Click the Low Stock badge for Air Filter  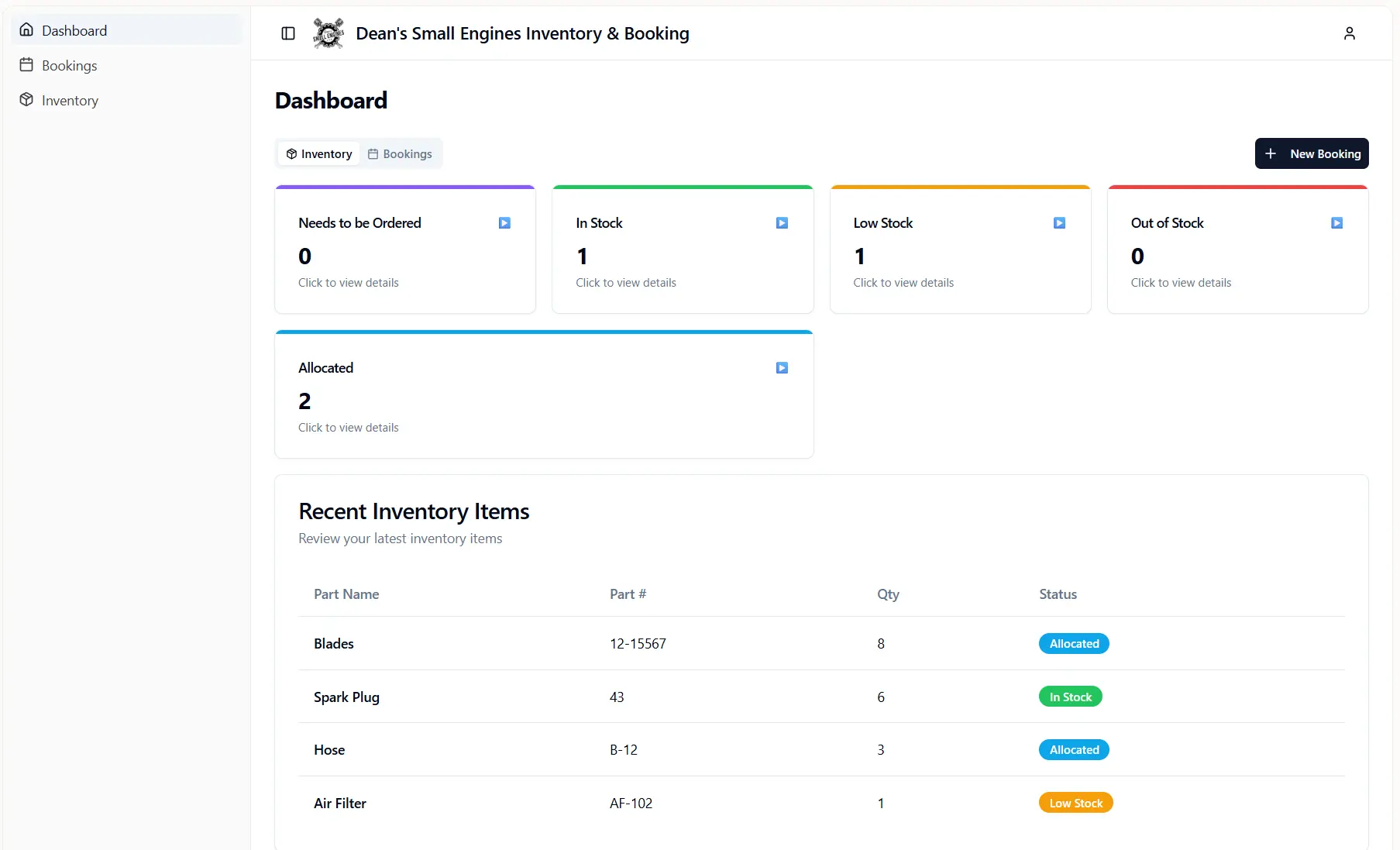(1075, 803)
